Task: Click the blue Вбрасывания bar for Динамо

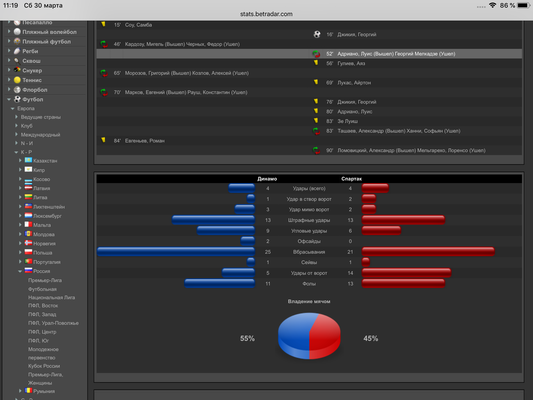Action: [176, 251]
